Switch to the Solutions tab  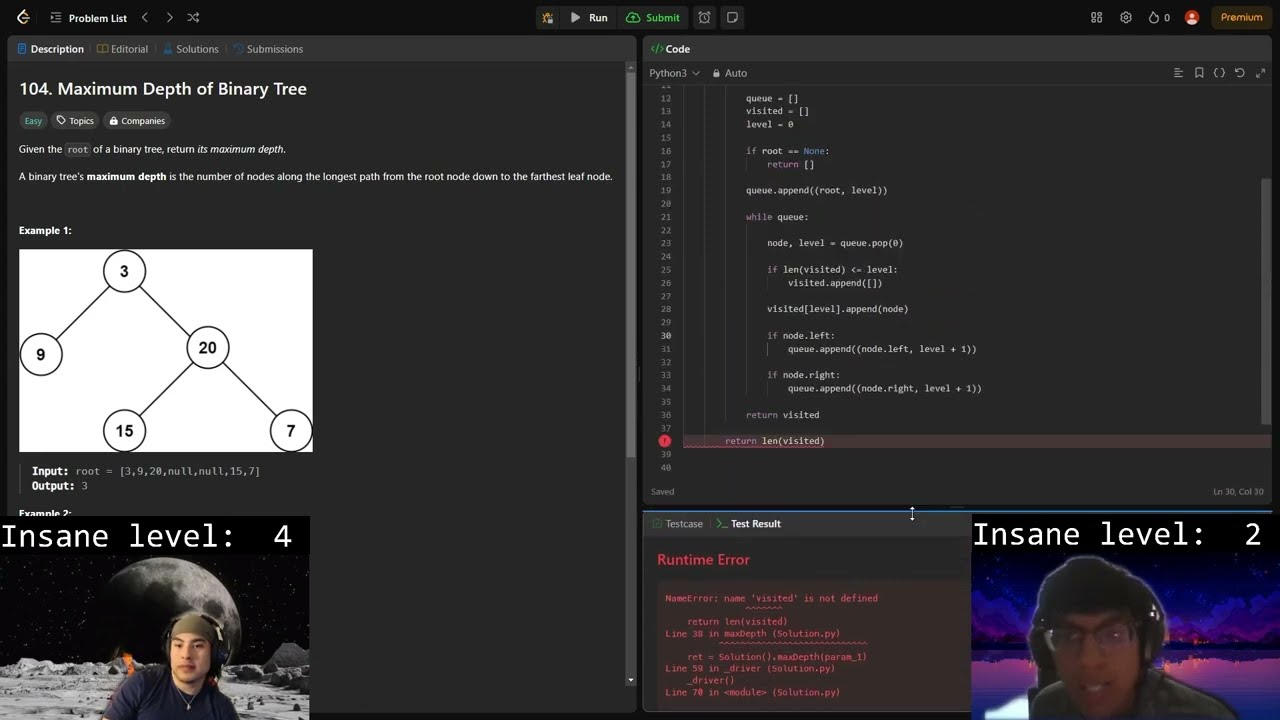[x=190, y=49]
